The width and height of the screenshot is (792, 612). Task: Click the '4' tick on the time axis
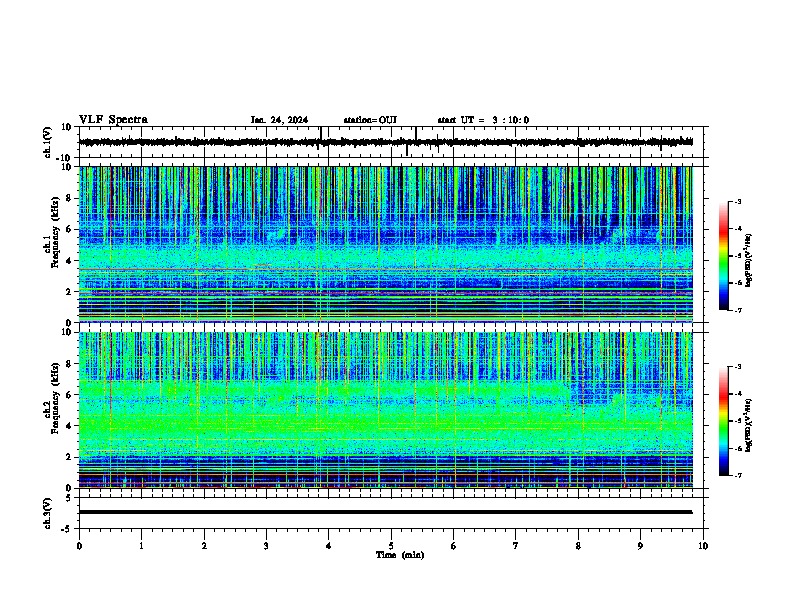(x=329, y=546)
